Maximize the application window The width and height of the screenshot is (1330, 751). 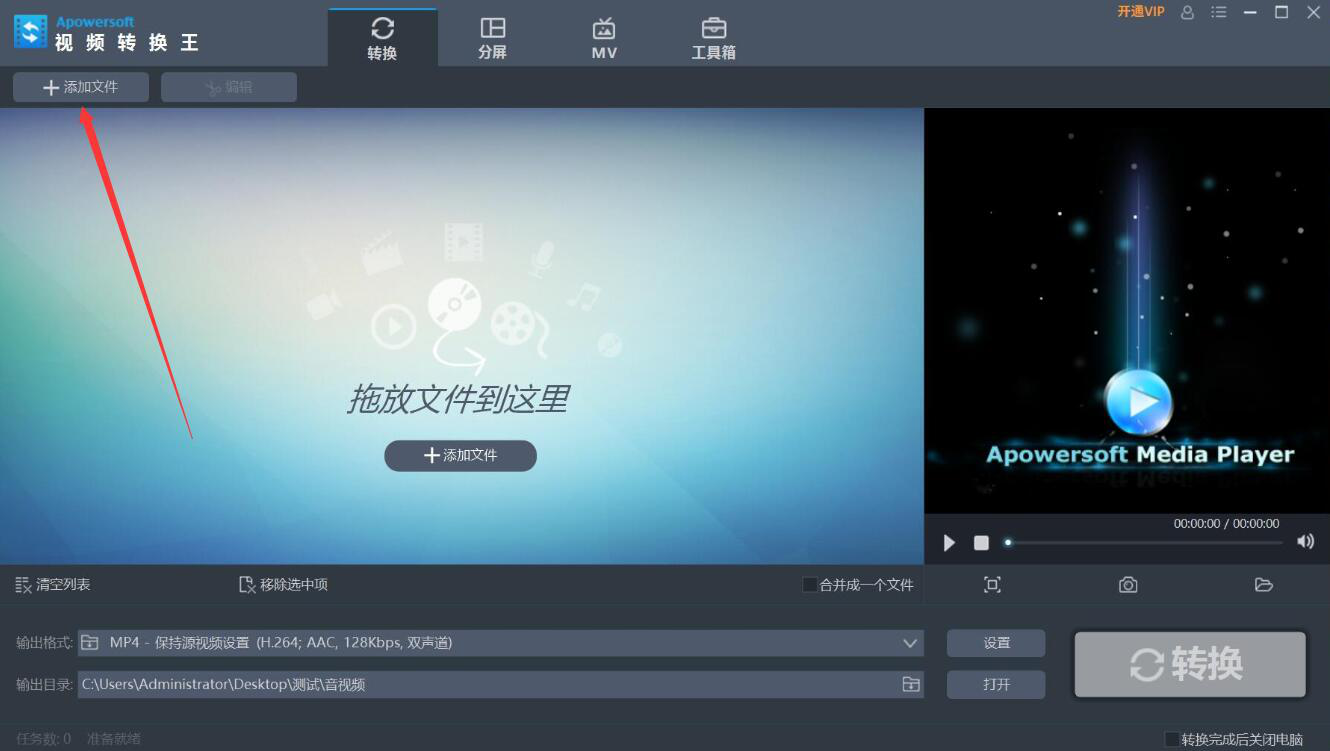click(x=1281, y=12)
